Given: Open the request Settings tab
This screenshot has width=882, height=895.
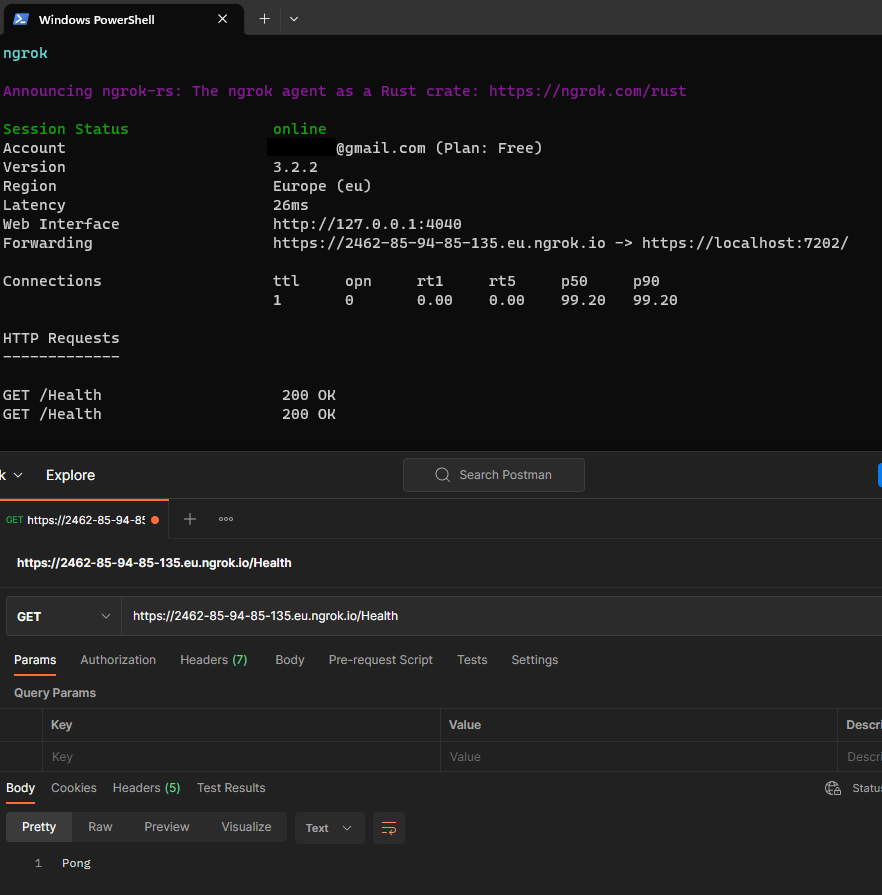Looking at the screenshot, I should pos(535,660).
